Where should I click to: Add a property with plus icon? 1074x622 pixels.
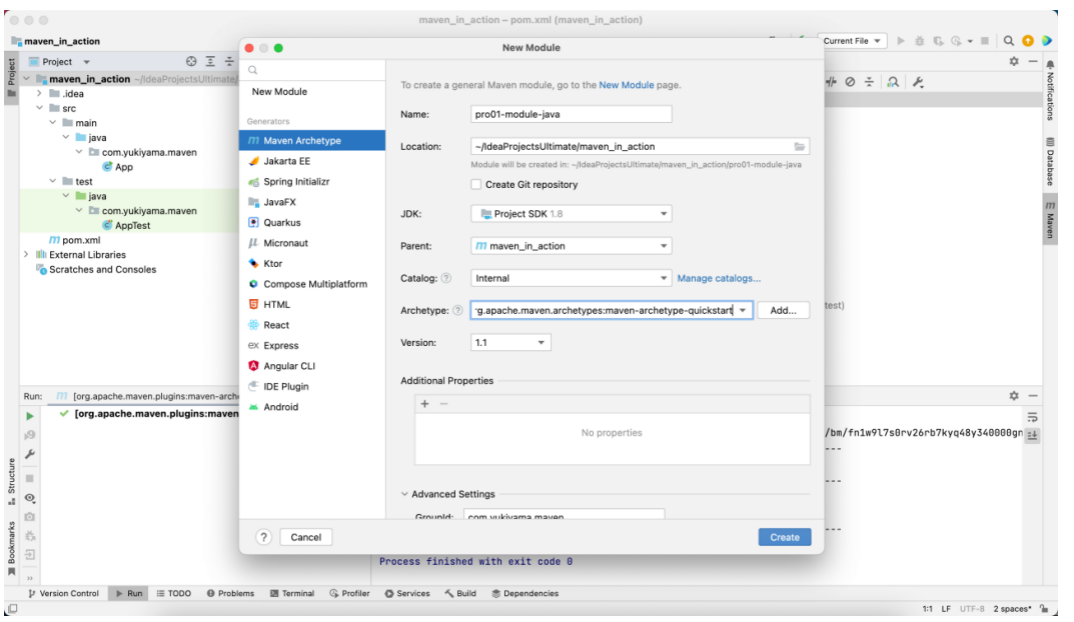coord(425,404)
